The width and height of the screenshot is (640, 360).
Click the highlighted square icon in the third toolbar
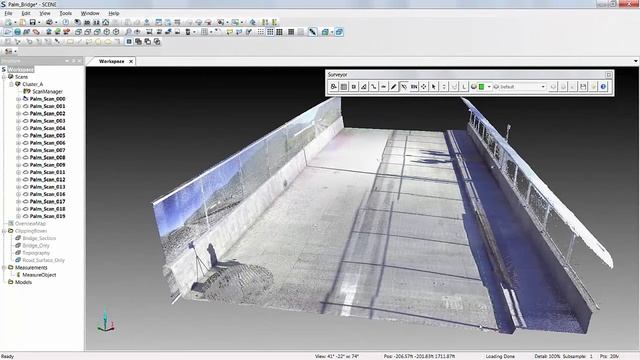point(129,42)
